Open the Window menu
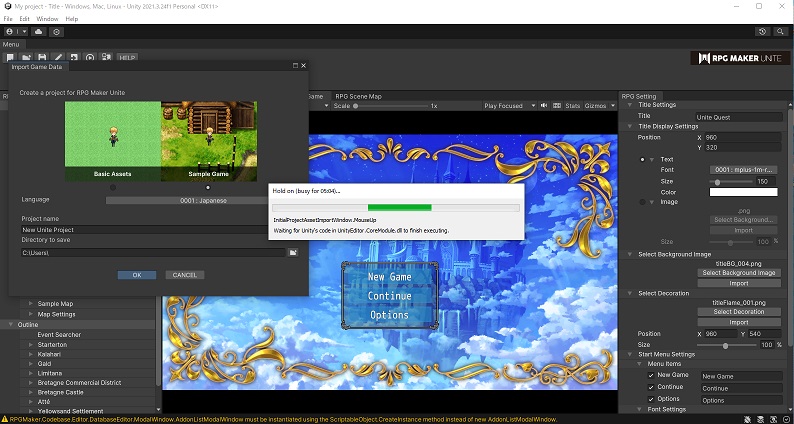 point(47,19)
